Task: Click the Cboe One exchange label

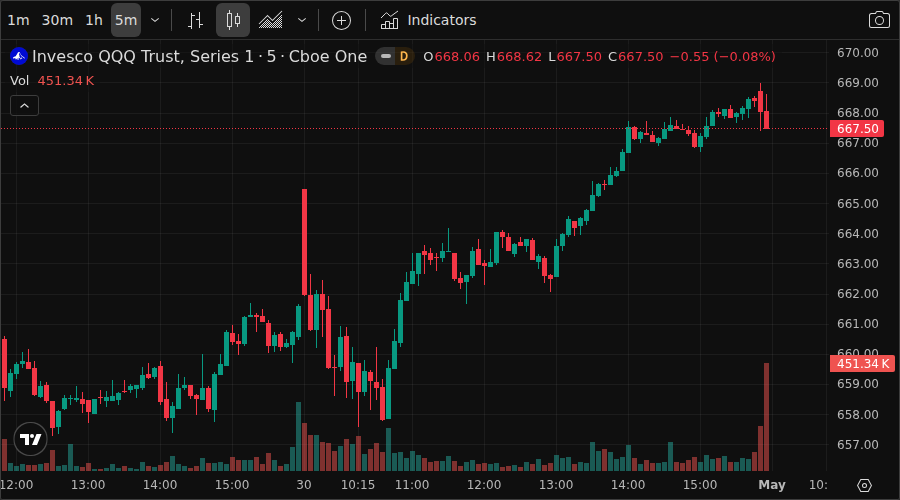Action: (328, 56)
